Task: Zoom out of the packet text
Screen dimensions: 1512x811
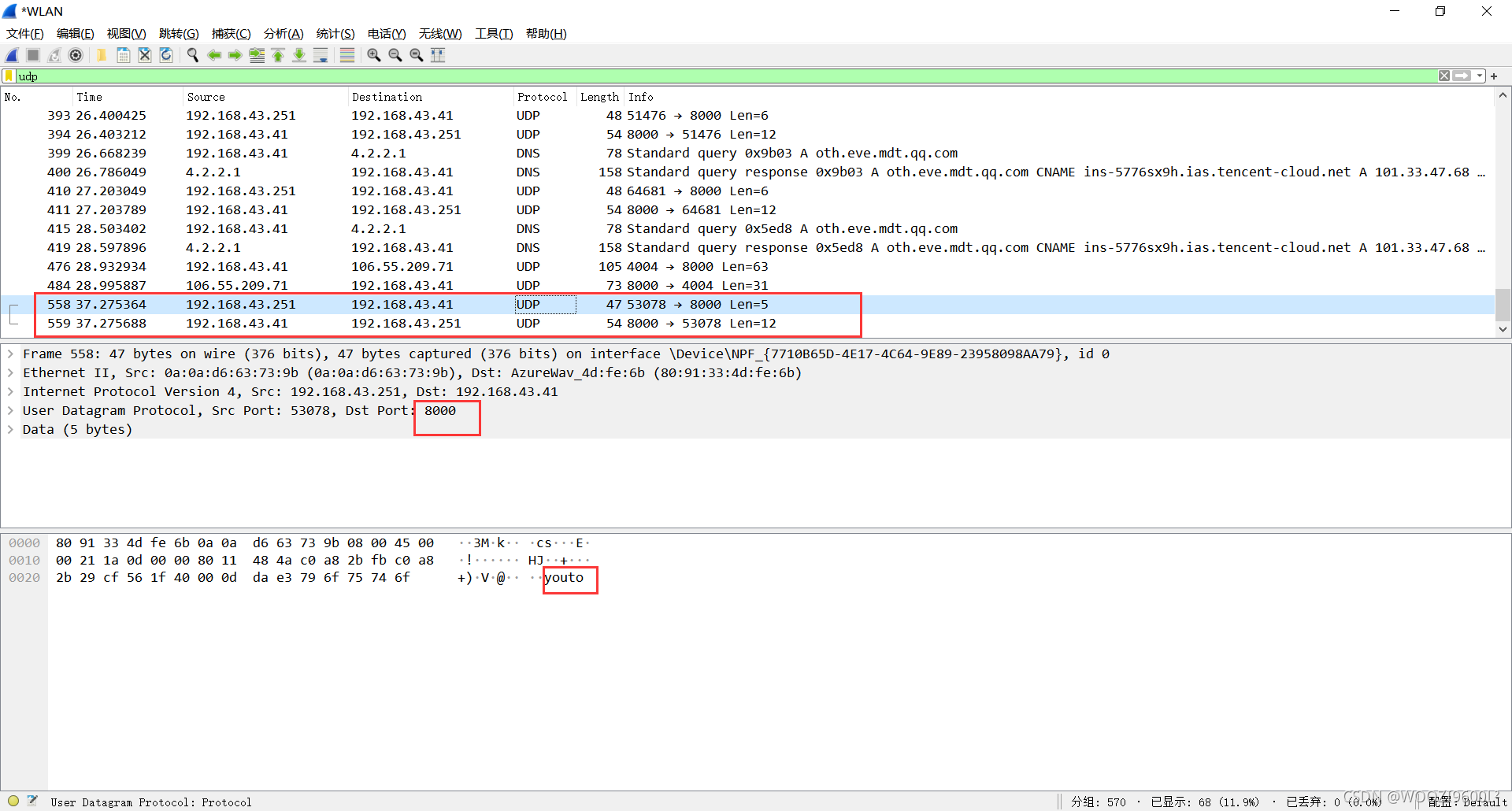Action: coord(395,55)
